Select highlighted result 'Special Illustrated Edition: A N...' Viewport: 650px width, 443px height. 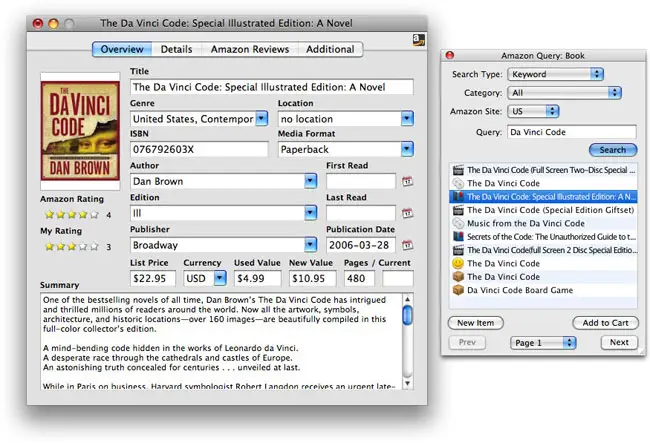pos(543,196)
